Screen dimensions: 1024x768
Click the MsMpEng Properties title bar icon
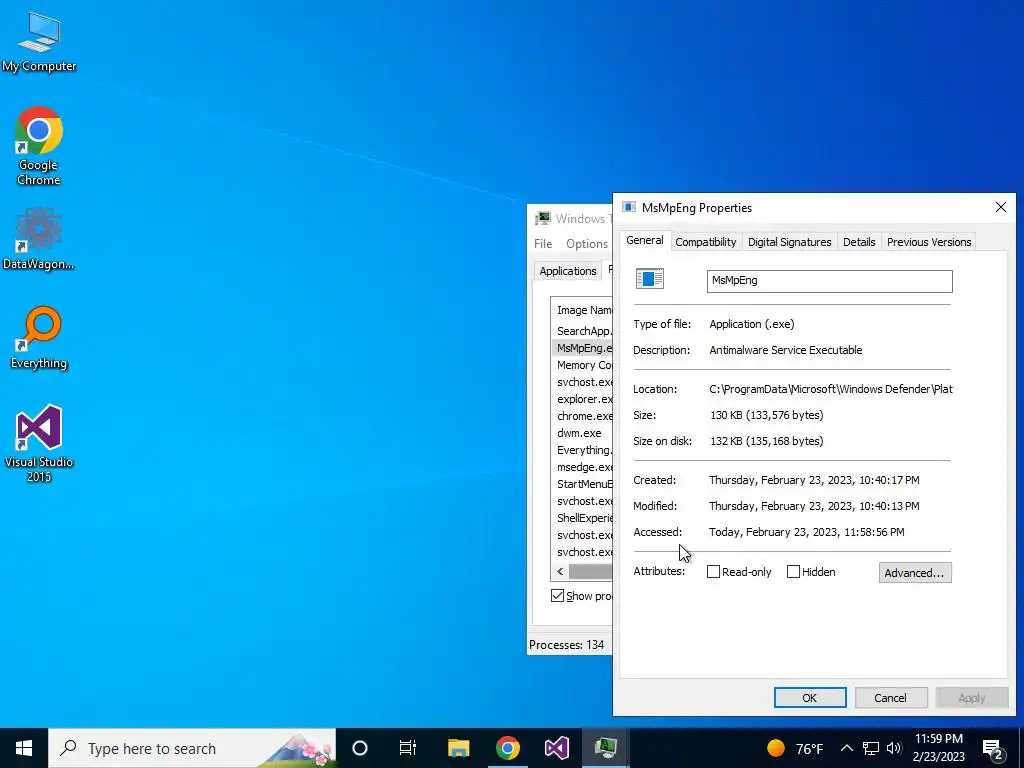(x=629, y=207)
